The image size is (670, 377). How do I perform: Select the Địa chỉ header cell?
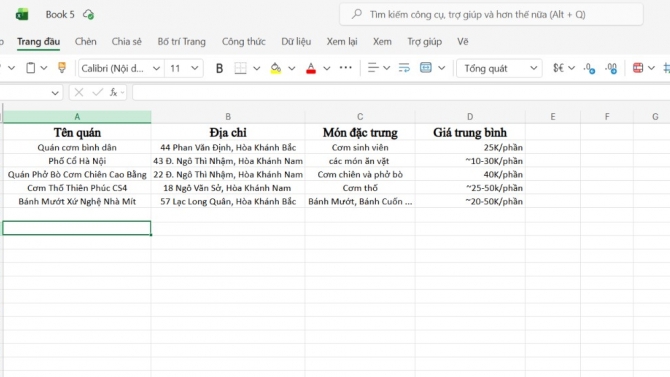tap(228, 133)
